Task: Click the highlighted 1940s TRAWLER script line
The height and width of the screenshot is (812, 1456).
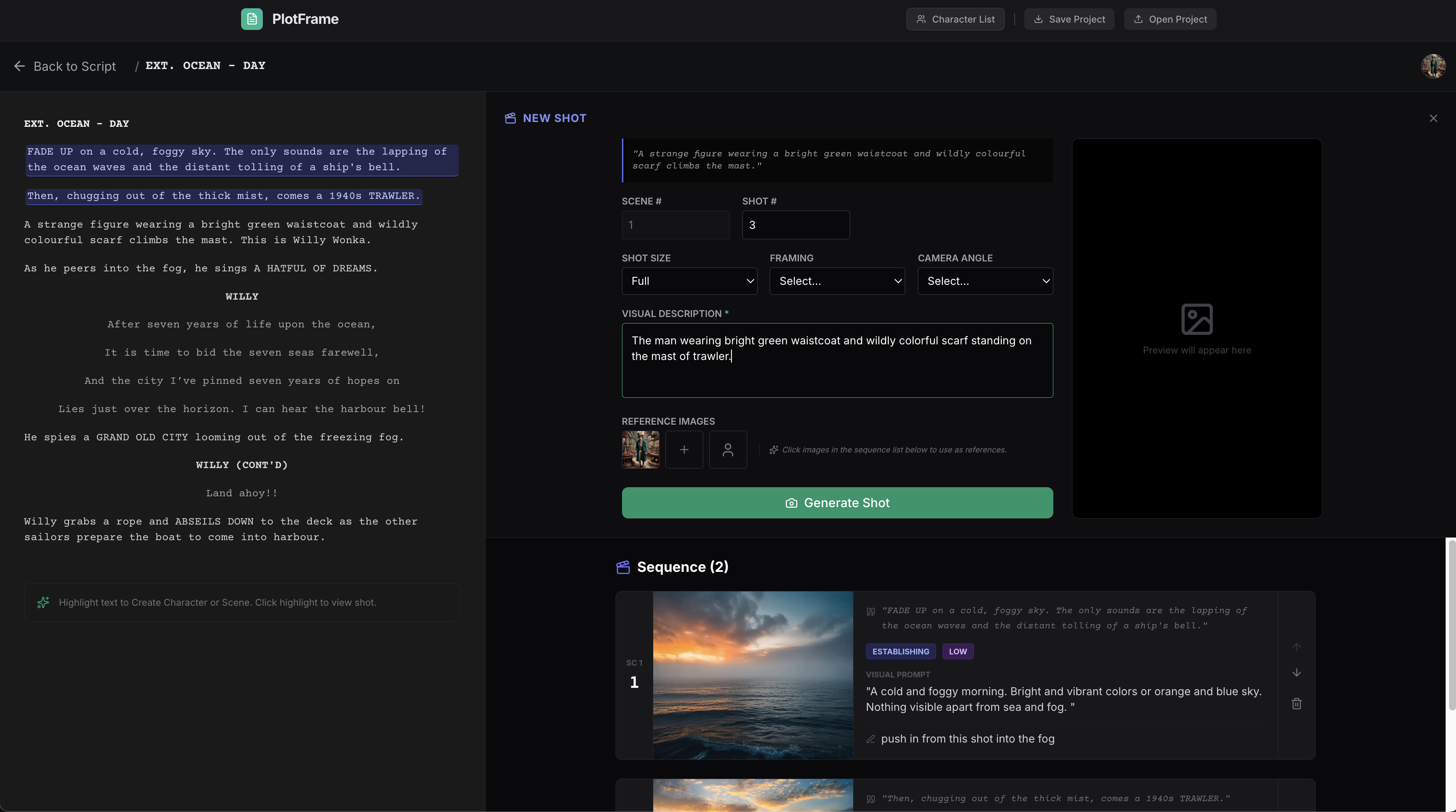Action: [223, 196]
